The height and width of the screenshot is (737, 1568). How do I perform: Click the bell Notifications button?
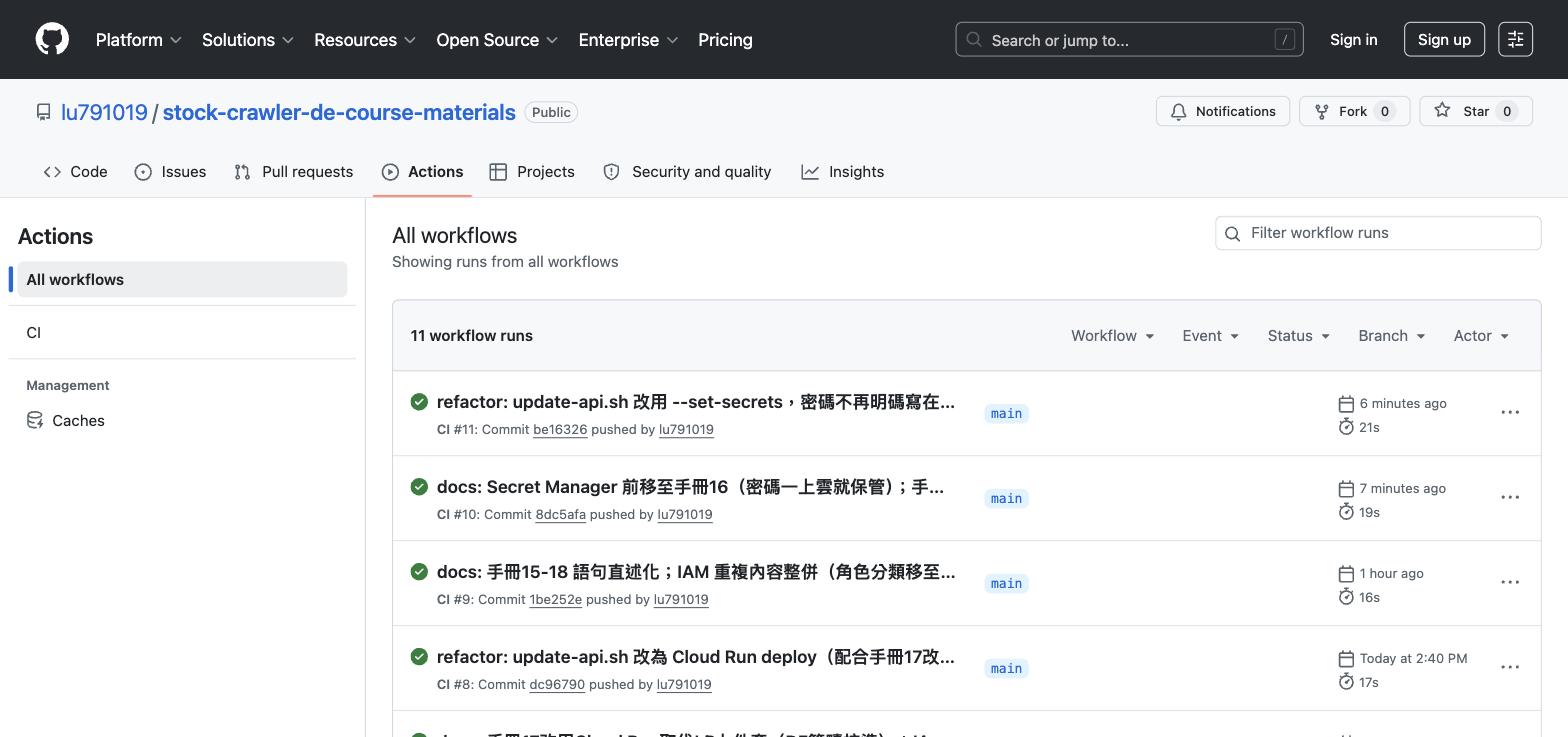[x=1222, y=111]
